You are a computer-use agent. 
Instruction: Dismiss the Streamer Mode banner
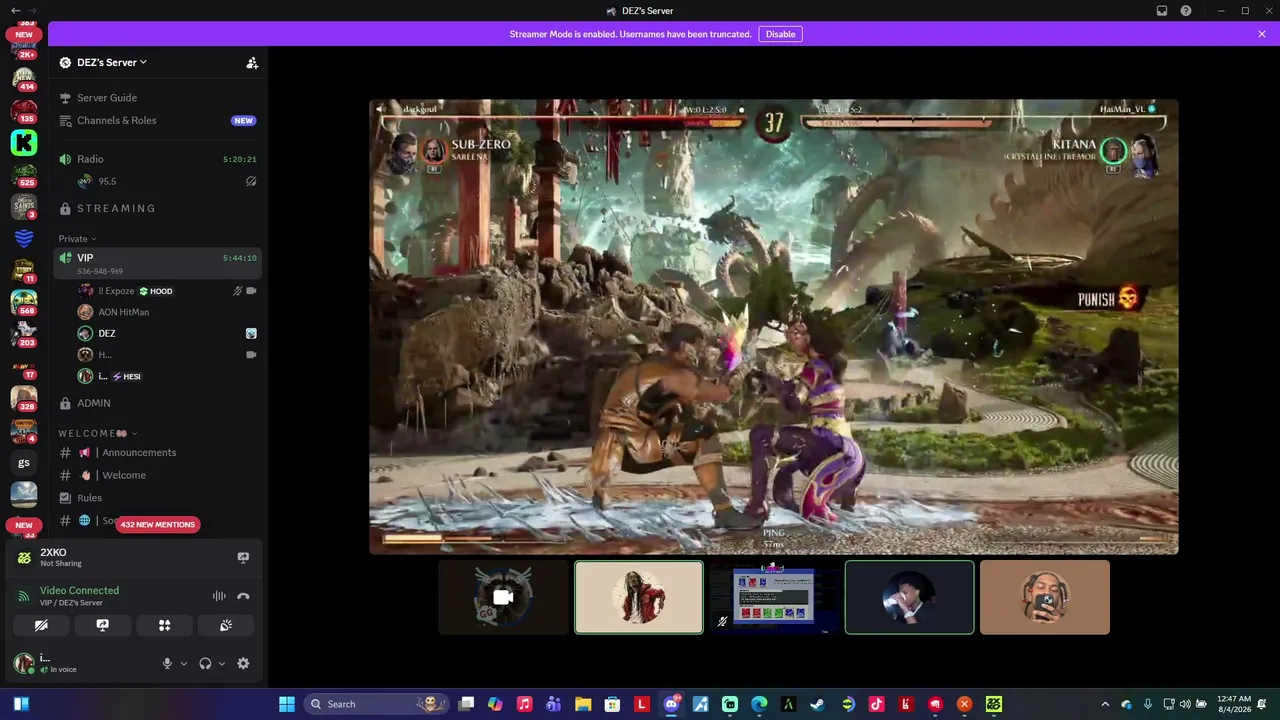coord(1262,34)
